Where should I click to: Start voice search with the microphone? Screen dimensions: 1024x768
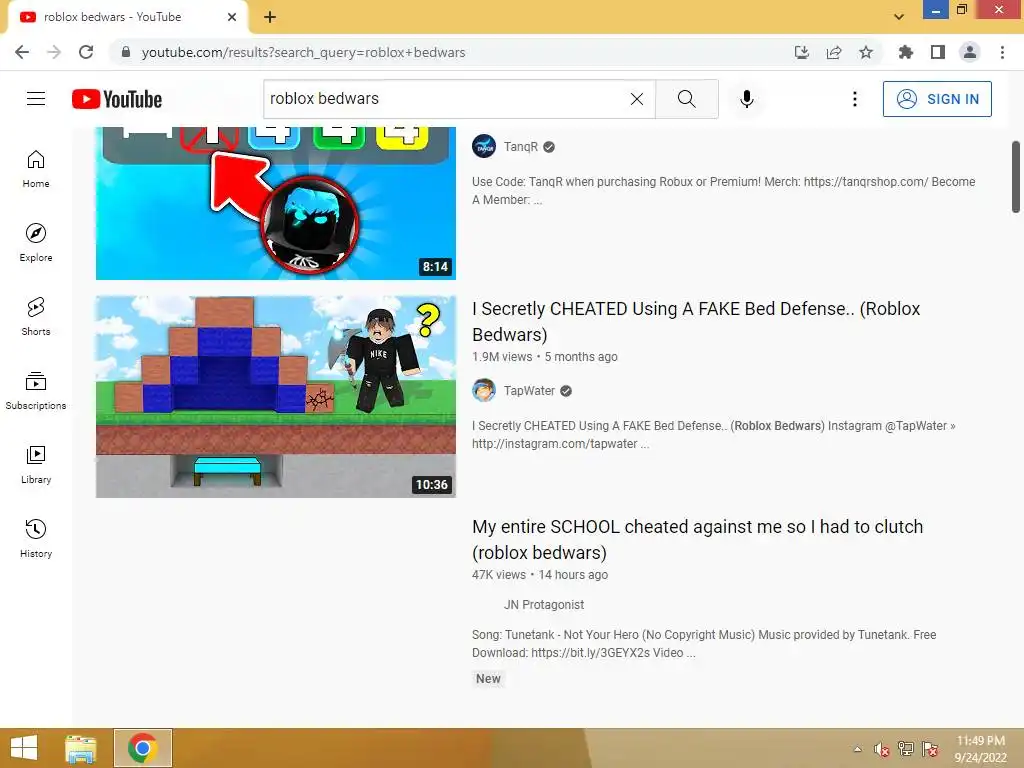pyautogui.click(x=747, y=99)
